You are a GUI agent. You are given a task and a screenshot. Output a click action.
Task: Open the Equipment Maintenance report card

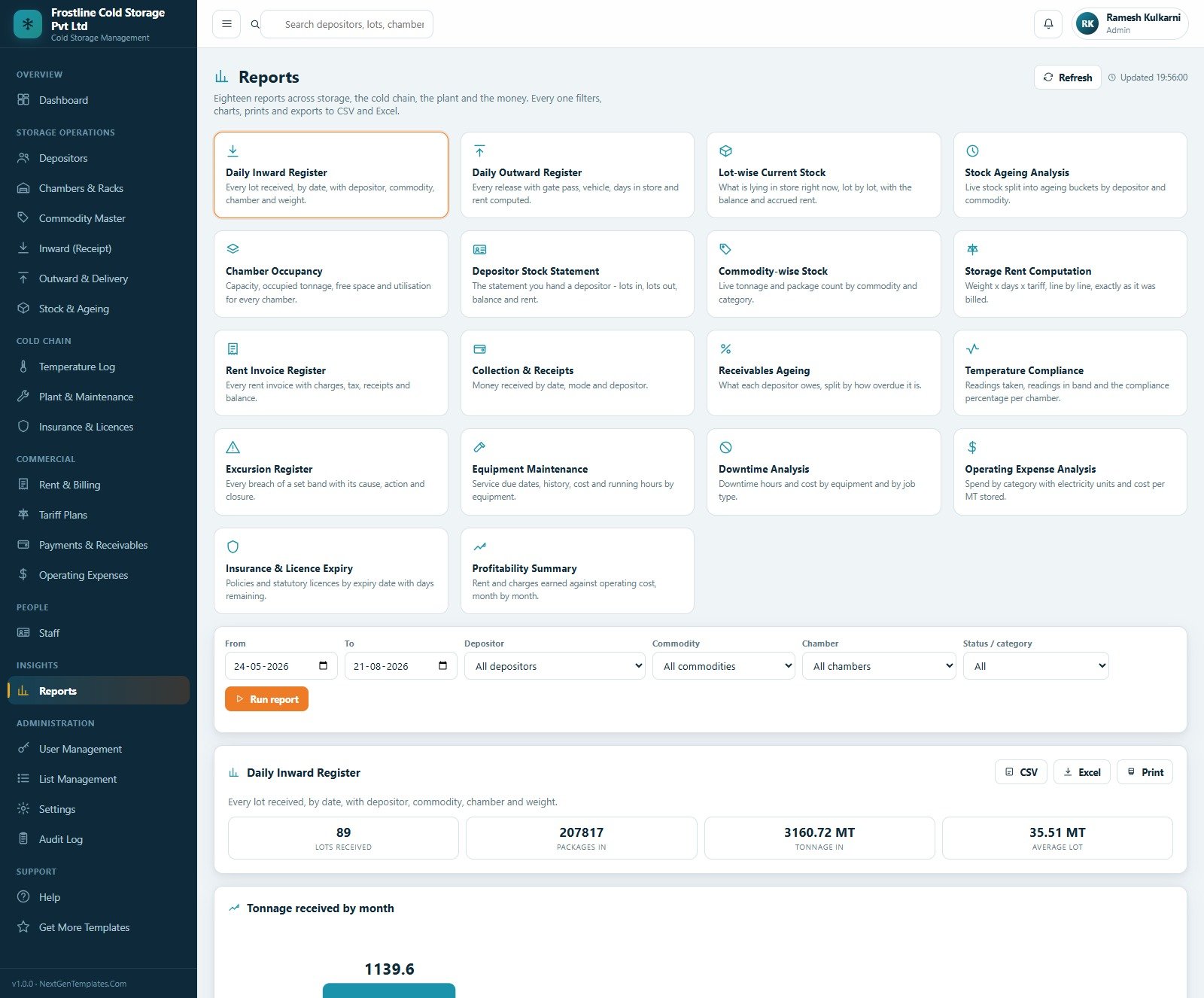(577, 472)
